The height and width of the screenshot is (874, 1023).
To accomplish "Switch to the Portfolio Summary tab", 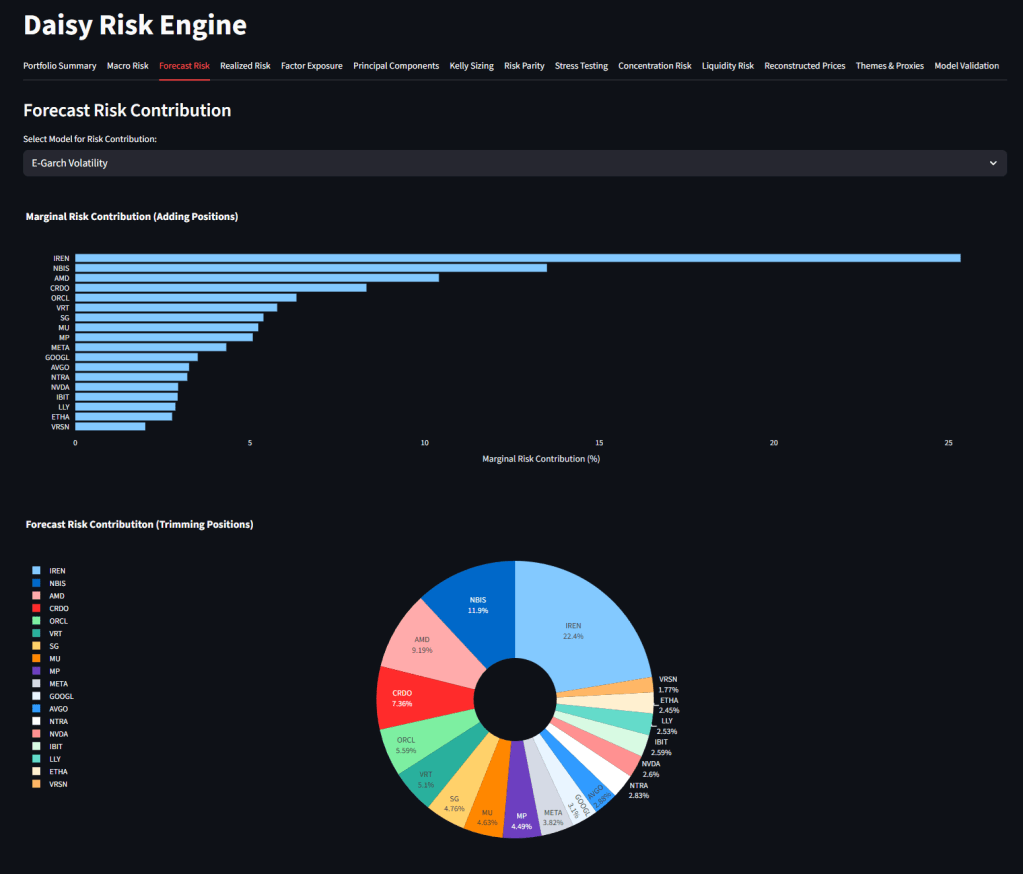I will 60,66.
